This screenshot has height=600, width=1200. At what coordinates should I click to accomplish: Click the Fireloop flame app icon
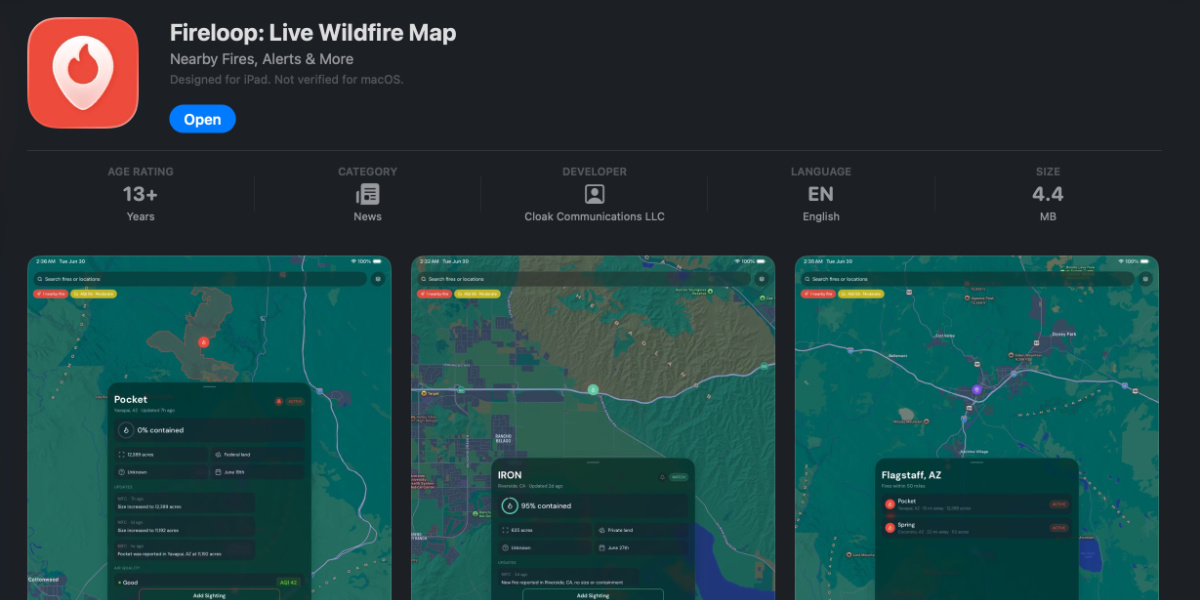[x=83, y=72]
